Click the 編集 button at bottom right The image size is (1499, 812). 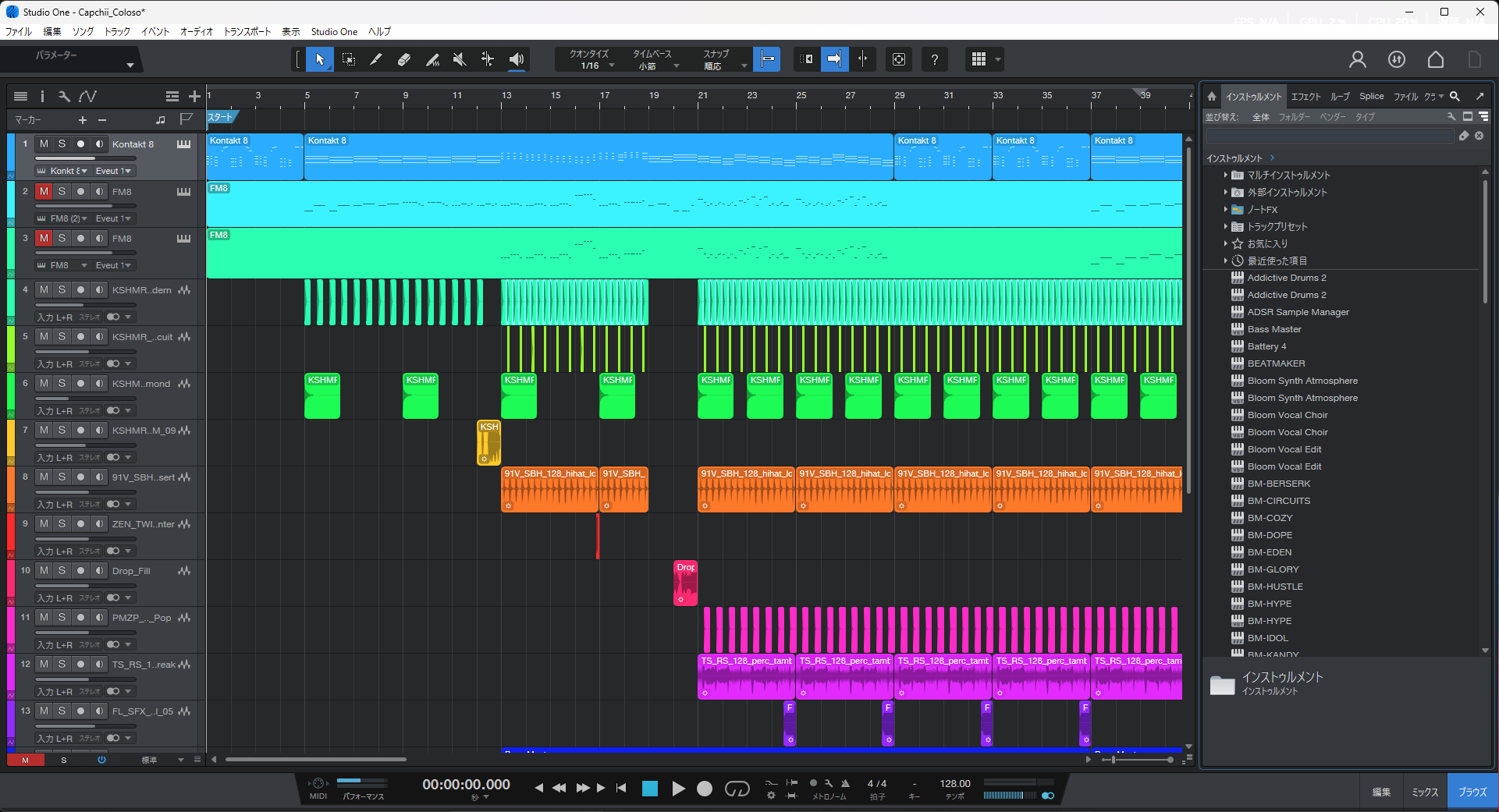(1381, 792)
